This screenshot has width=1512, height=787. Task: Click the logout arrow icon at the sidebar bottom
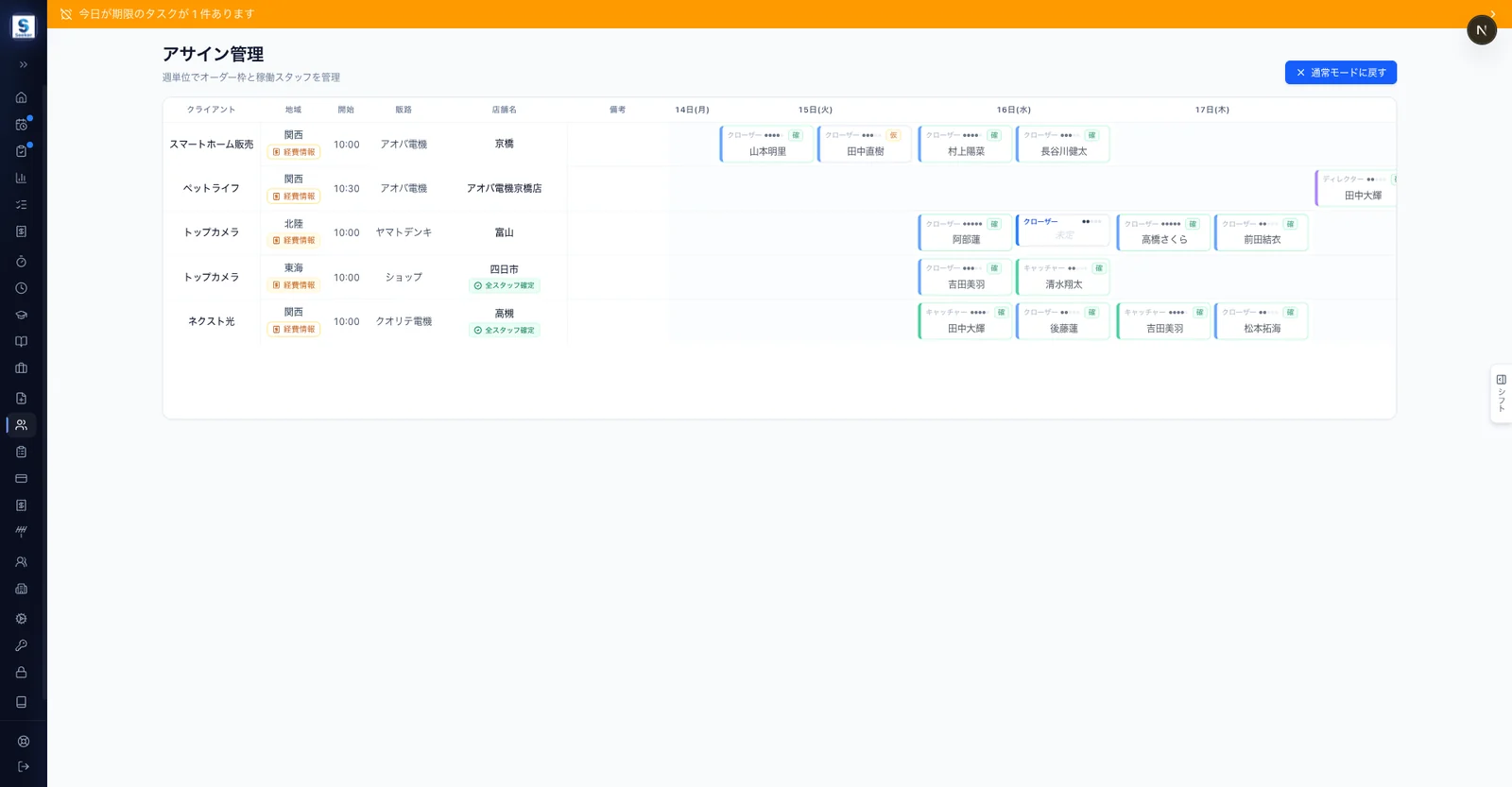coord(23,766)
